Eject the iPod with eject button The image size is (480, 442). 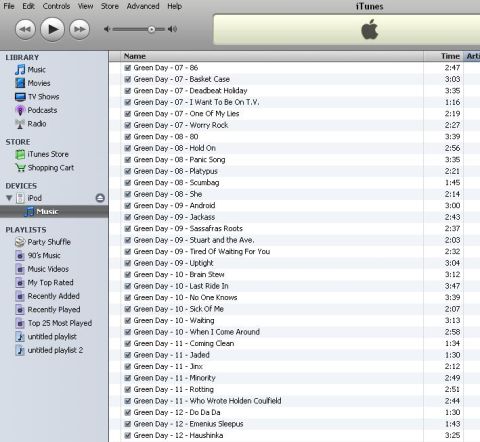click(x=100, y=198)
